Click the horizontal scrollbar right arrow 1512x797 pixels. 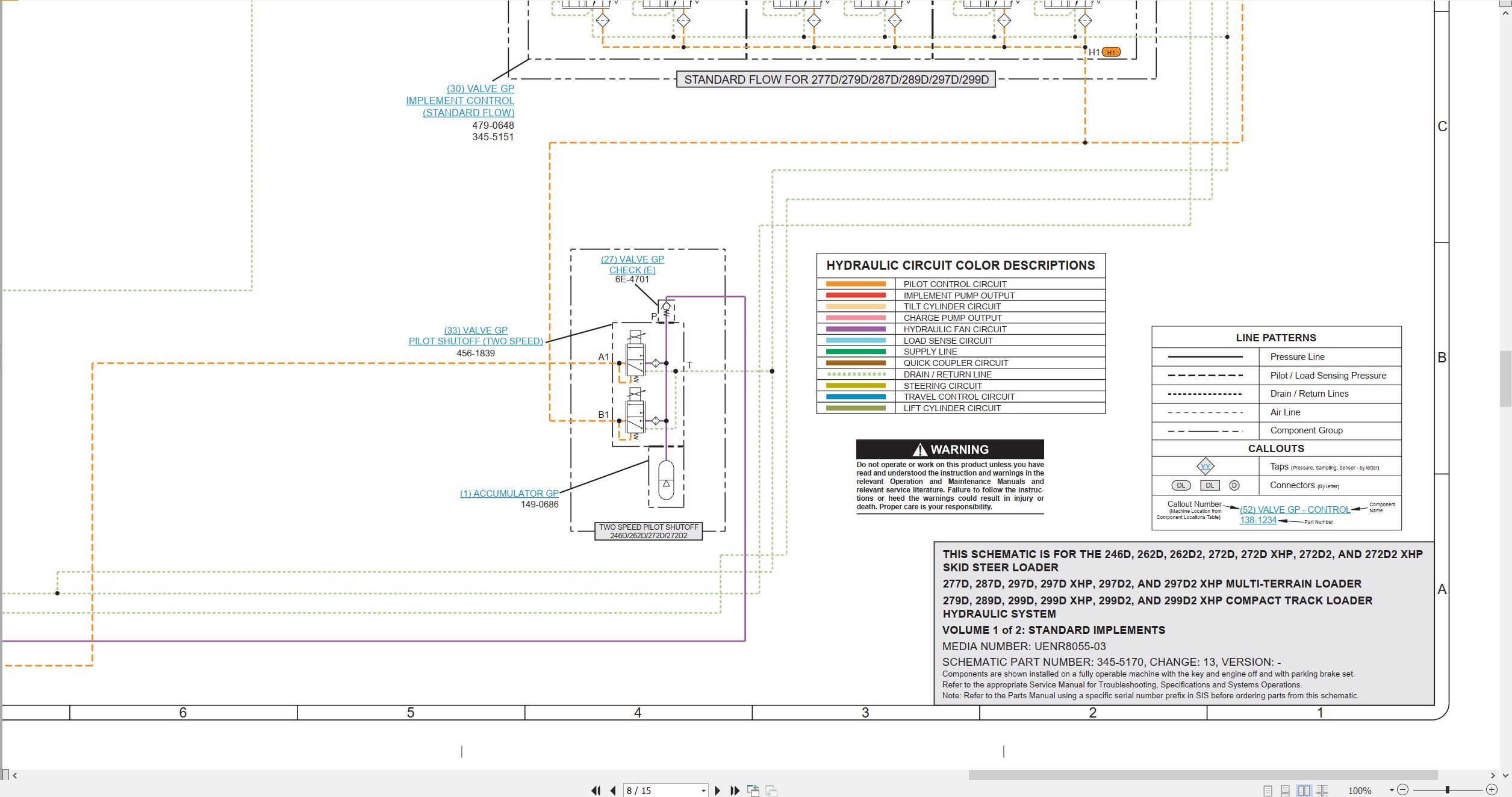click(x=1493, y=775)
